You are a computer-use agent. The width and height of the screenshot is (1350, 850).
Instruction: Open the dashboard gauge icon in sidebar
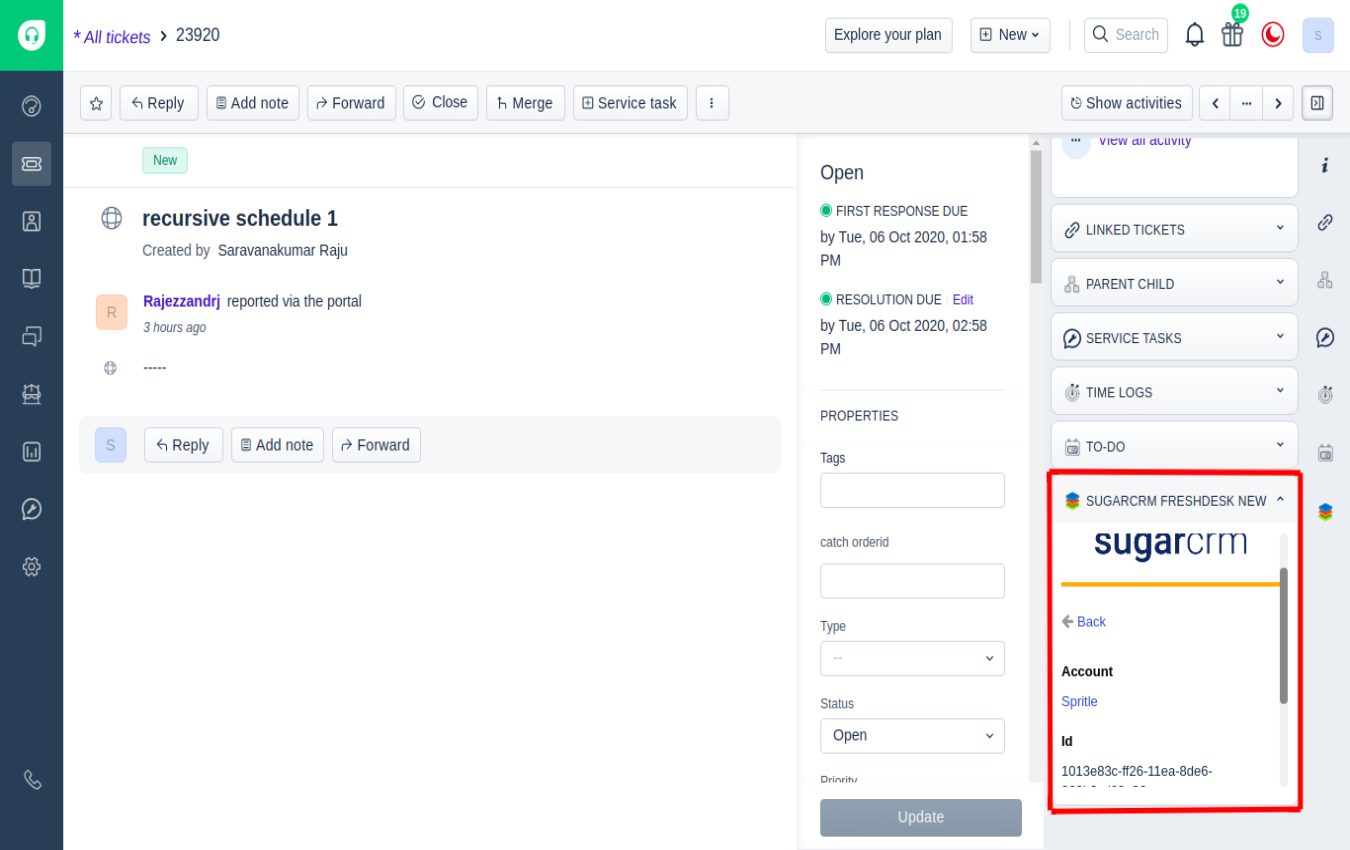point(31,106)
